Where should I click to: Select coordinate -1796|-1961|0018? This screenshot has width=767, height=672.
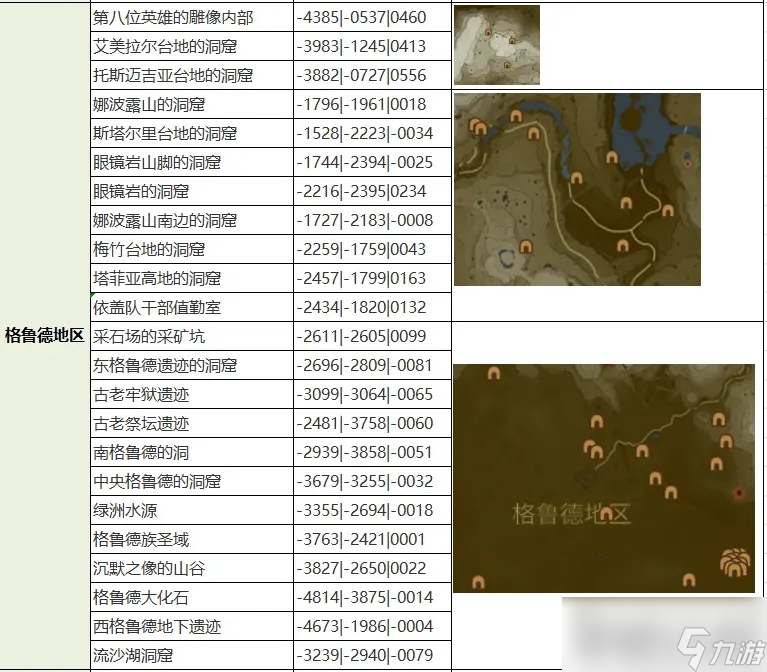(x=361, y=104)
